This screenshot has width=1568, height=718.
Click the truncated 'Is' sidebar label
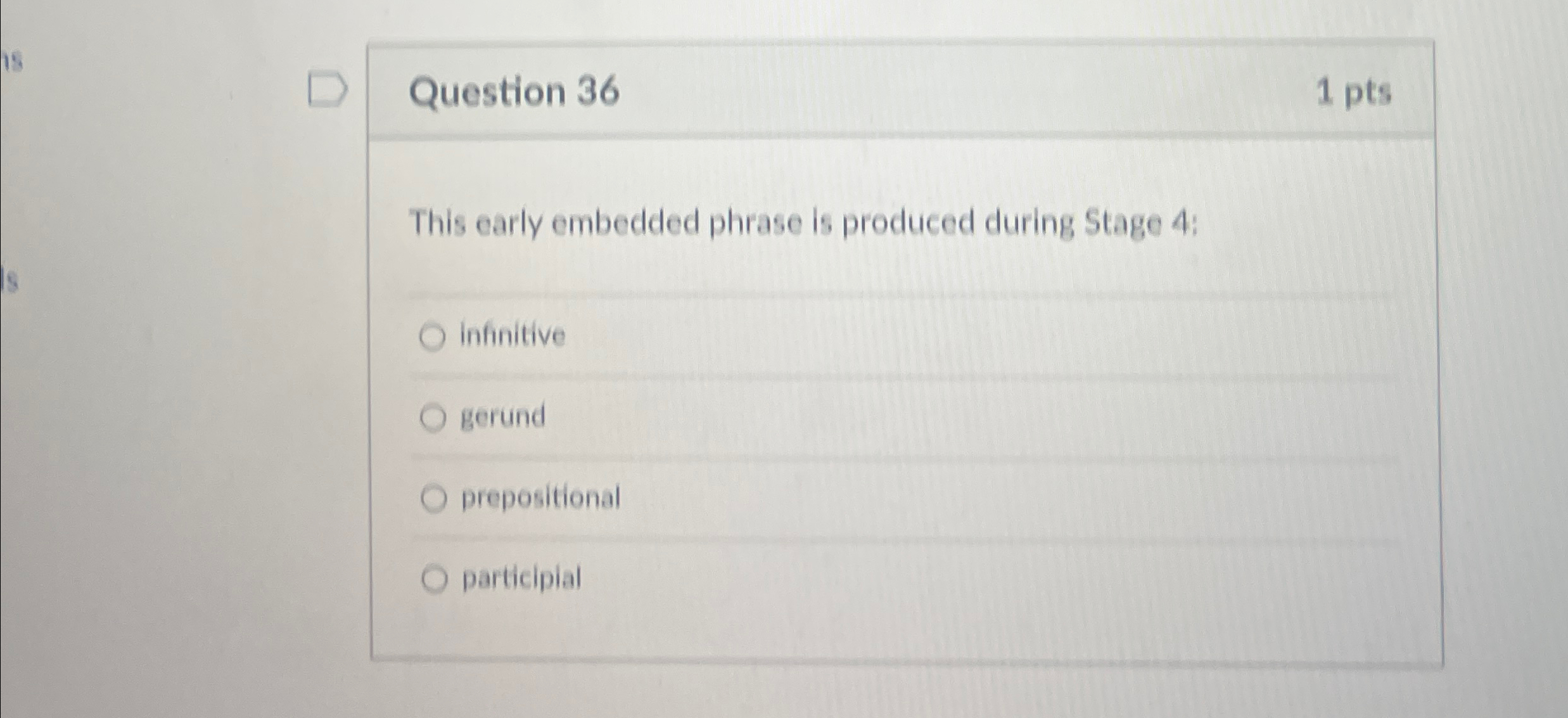(x=9, y=276)
